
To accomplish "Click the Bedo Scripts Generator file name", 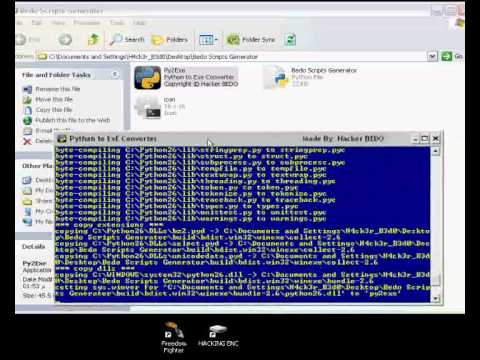I will click(x=324, y=70).
